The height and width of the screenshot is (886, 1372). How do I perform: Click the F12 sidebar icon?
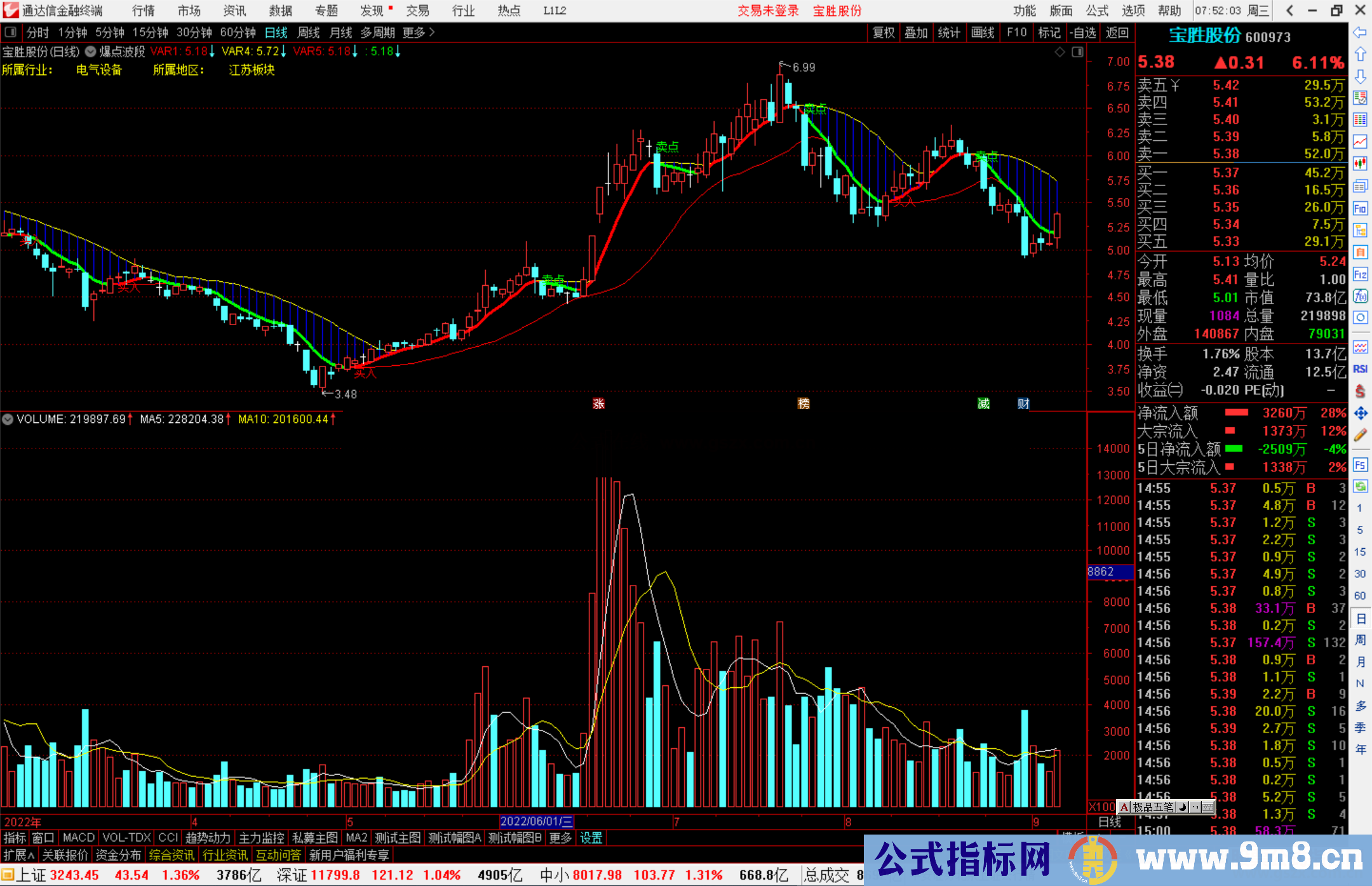(x=1360, y=274)
